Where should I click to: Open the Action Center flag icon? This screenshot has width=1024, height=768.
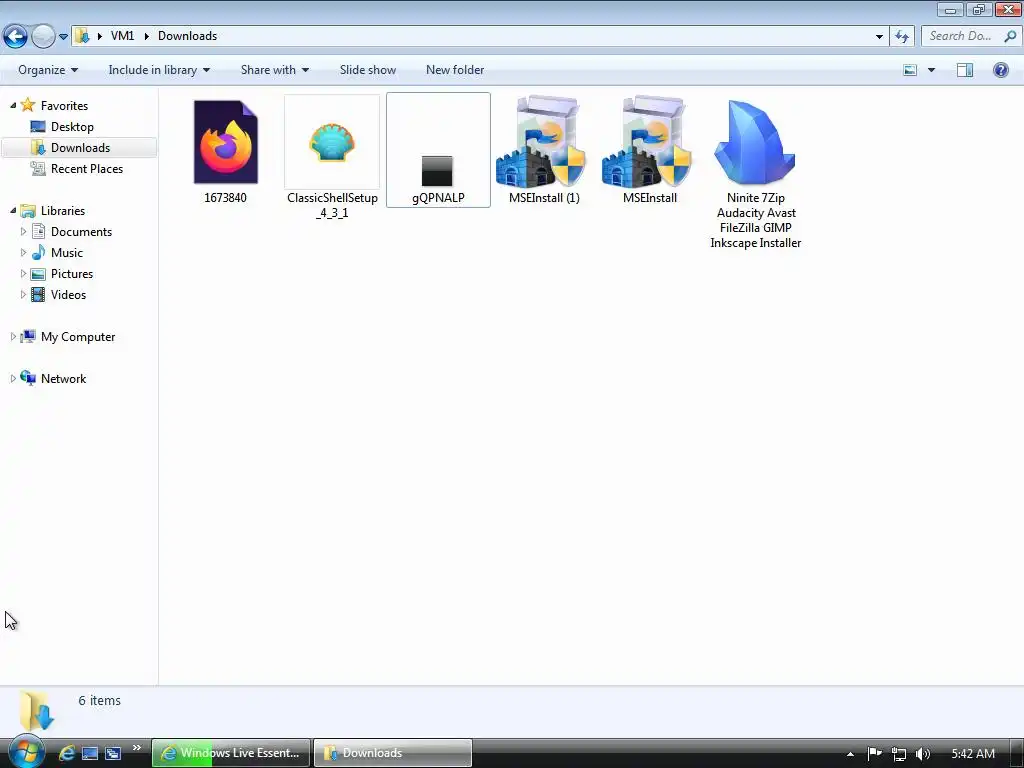pyautogui.click(x=874, y=754)
